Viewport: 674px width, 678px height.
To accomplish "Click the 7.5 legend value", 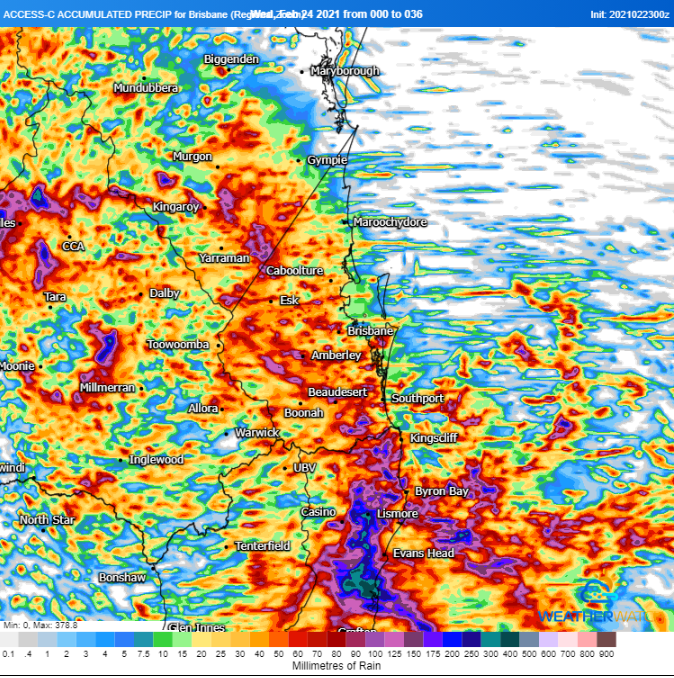I will click(x=144, y=654).
